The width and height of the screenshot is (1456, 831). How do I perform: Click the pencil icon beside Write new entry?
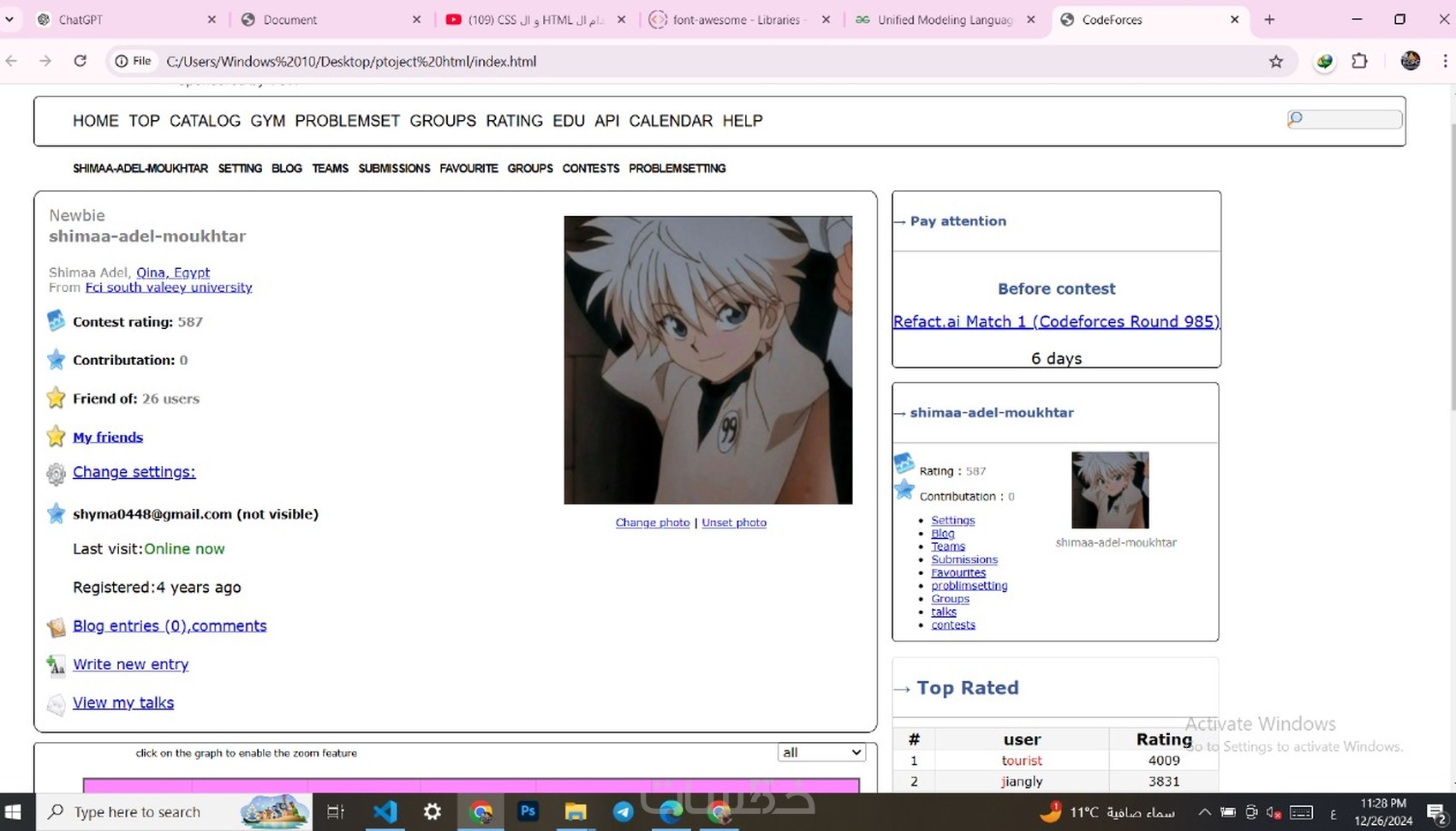tap(56, 665)
